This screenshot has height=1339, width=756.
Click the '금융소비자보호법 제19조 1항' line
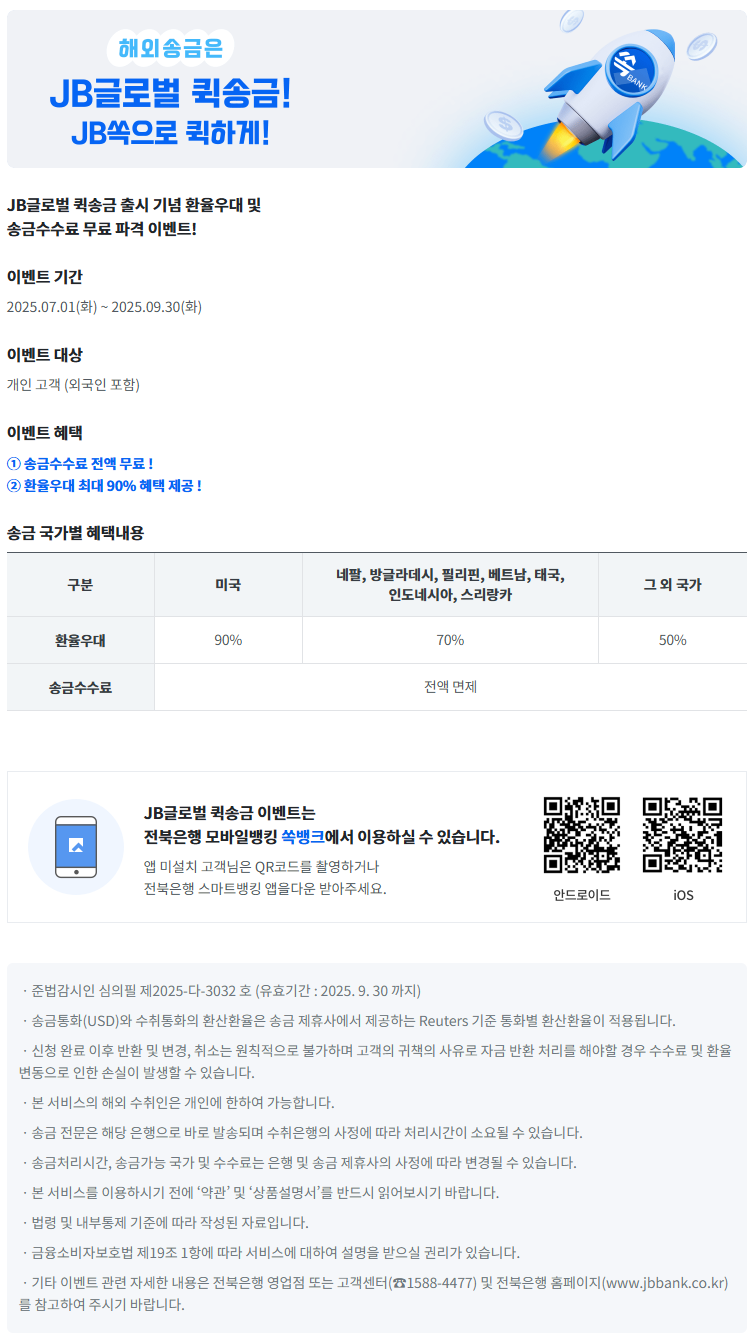(x=269, y=1253)
